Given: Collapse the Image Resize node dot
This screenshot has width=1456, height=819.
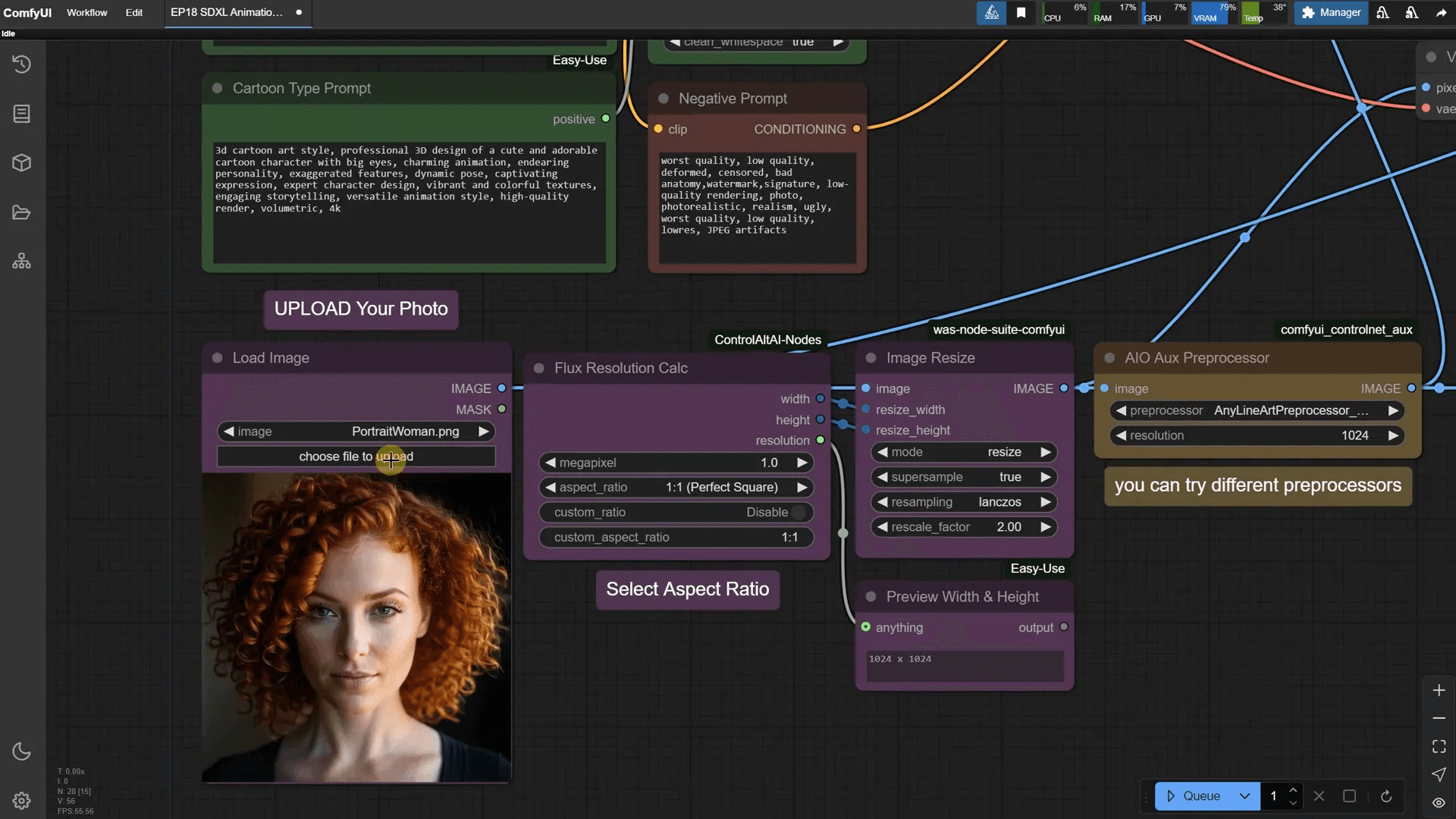Looking at the screenshot, I should pyautogui.click(x=871, y=358).
